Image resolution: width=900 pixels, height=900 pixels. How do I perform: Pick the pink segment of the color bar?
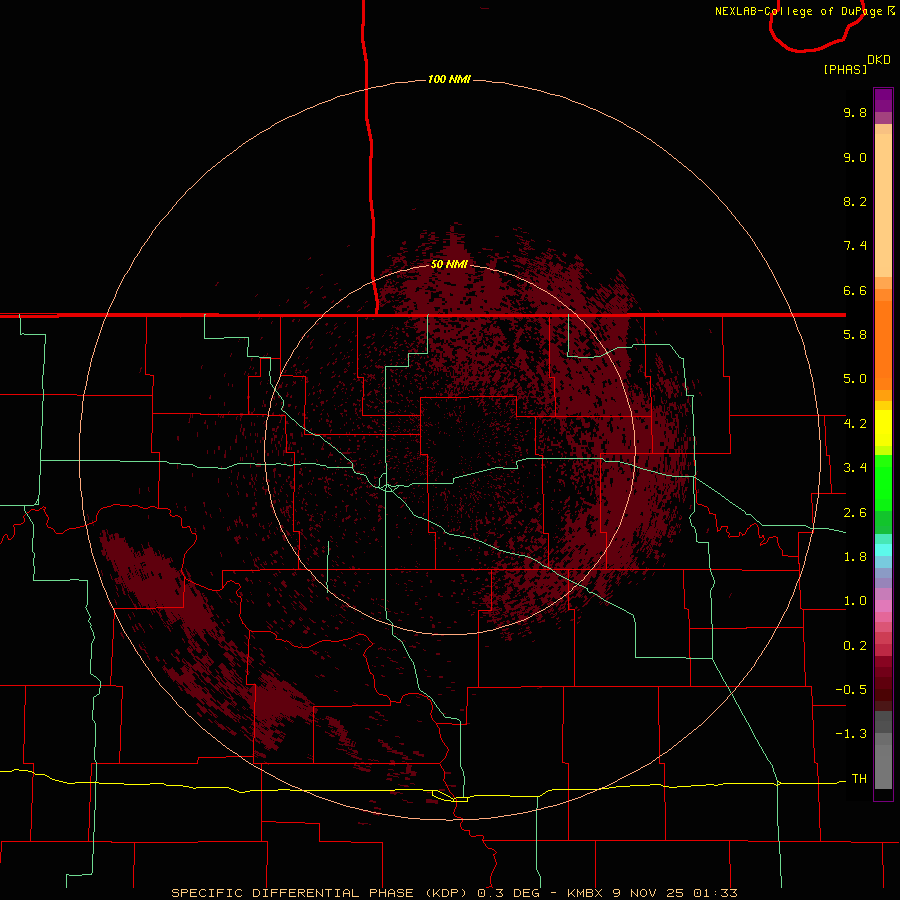click(883, 606)
